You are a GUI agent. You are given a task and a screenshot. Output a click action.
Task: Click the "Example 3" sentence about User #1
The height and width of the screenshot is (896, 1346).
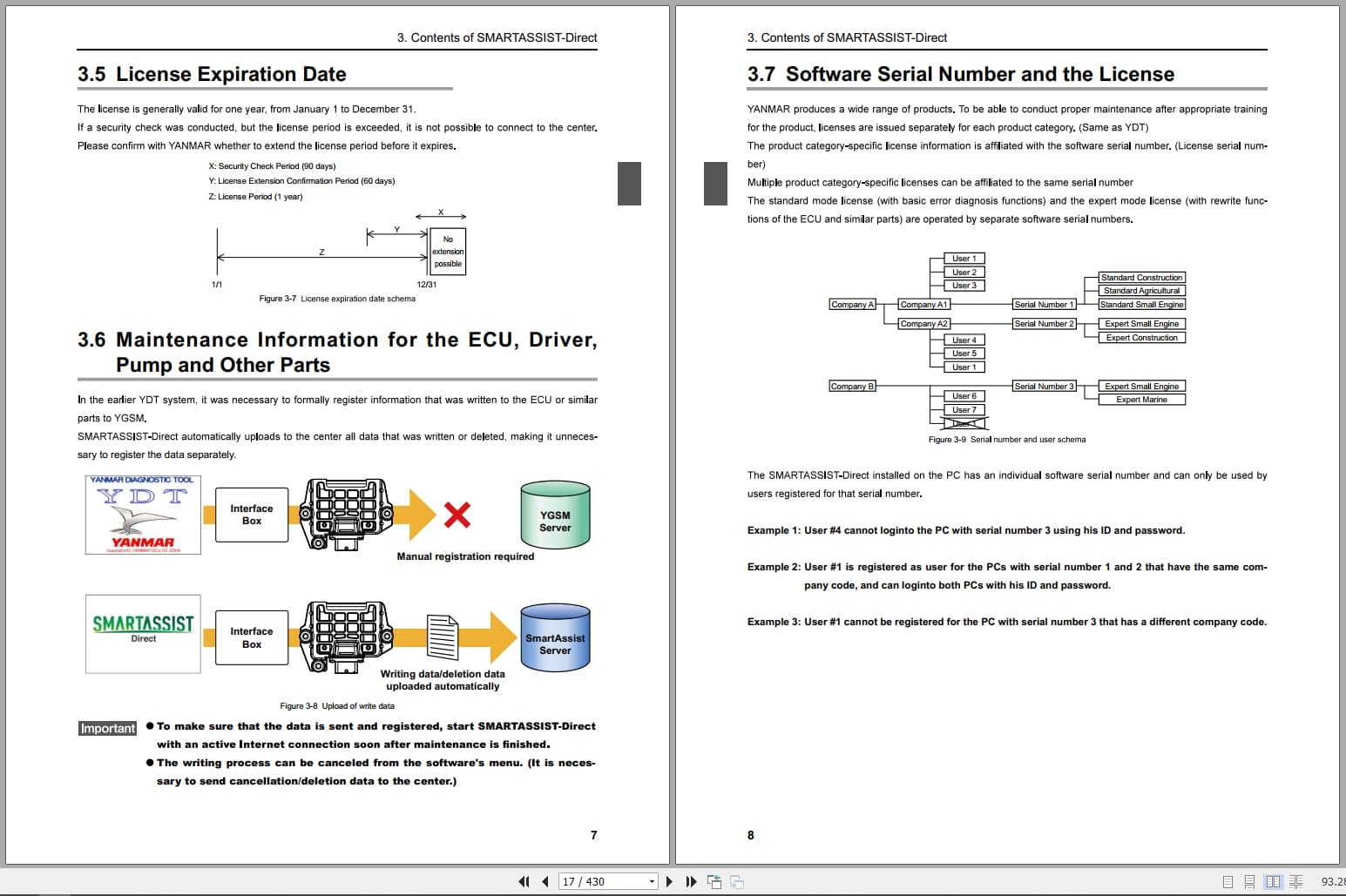click(x=1007, y=622)
